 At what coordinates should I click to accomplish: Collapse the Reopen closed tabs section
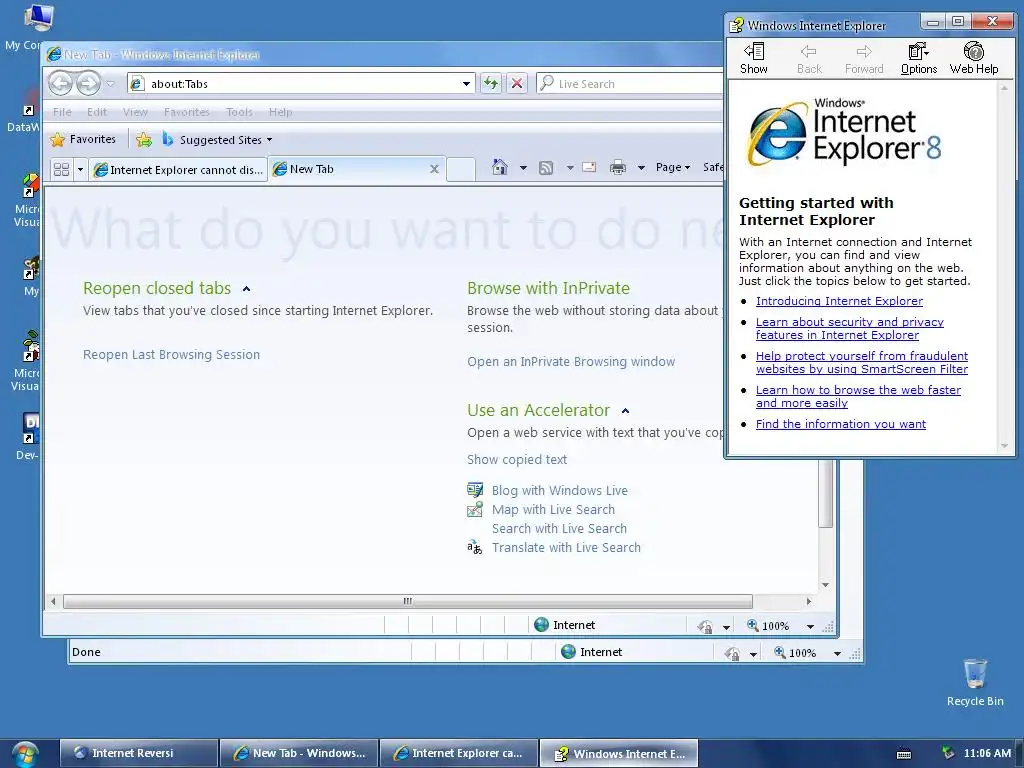point(246,289)
